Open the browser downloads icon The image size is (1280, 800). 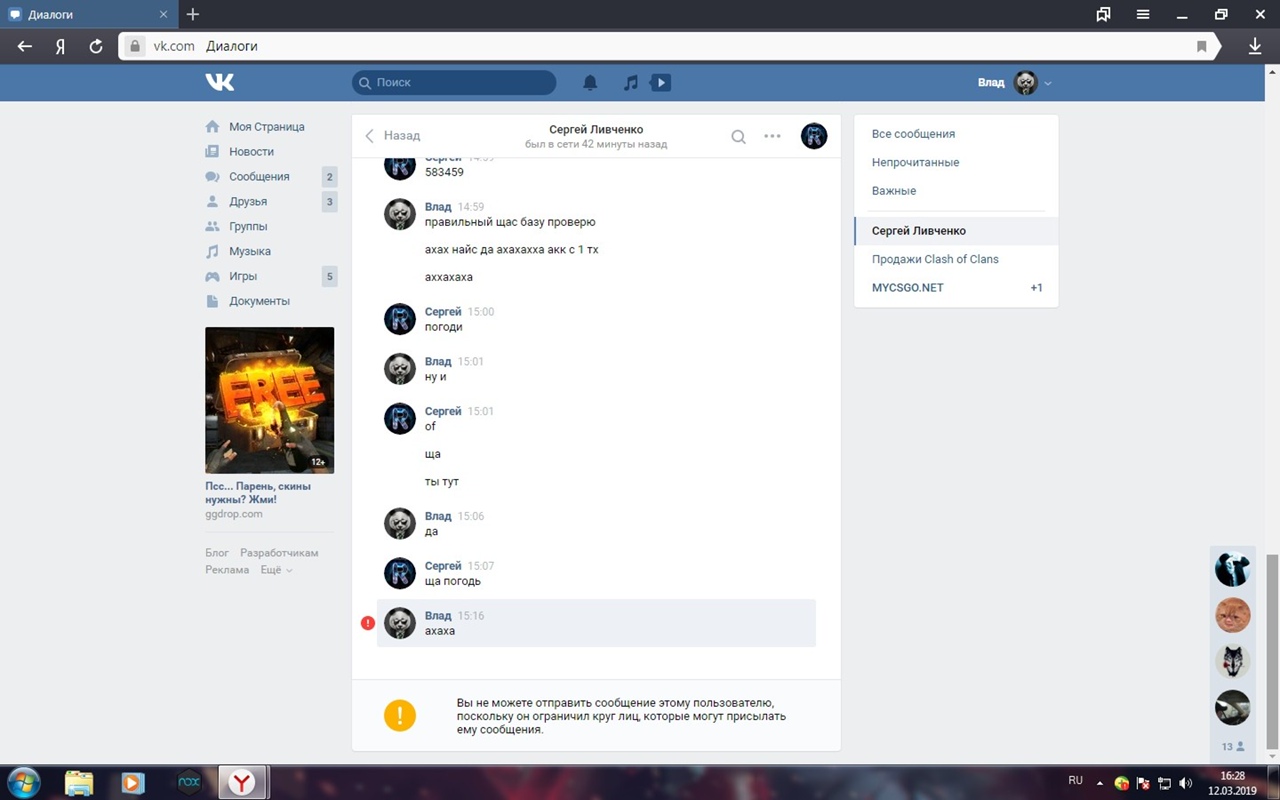[x=1255, y=46]
